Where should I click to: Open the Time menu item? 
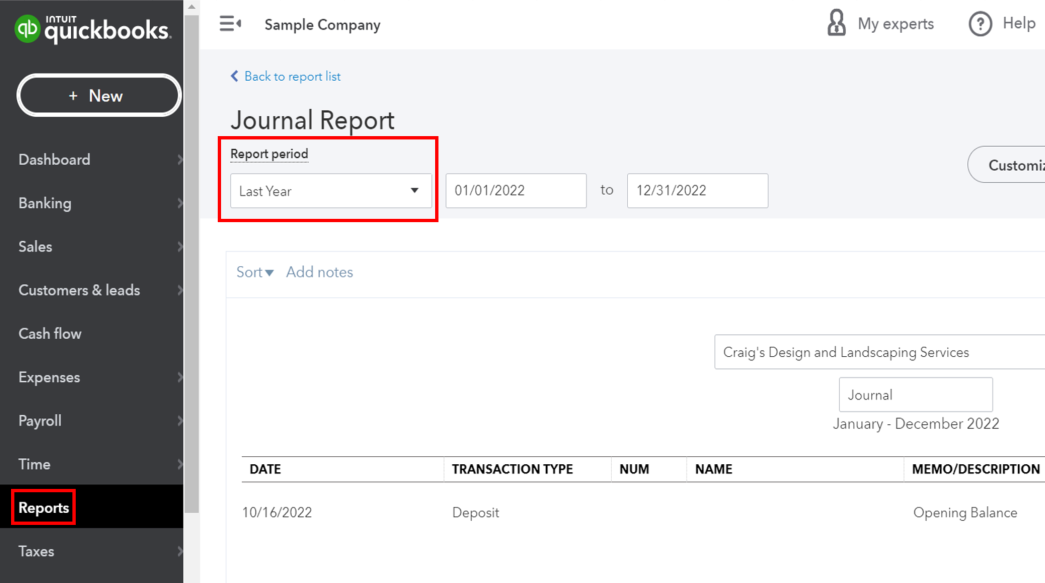click(x=35, y=464)
